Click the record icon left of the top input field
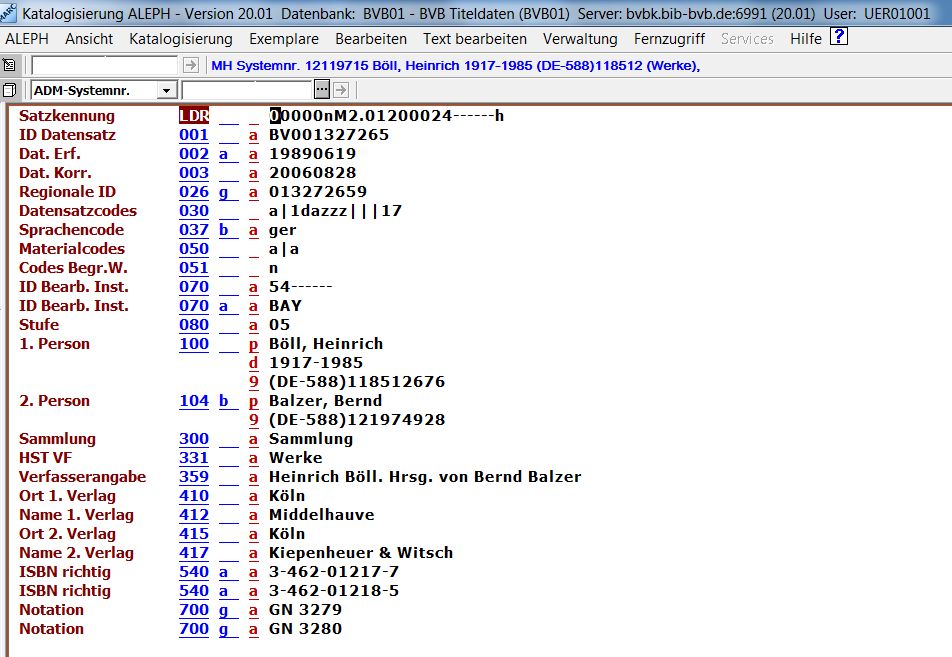The width and height of the screenshot is (952, 657). coord(10,65)
